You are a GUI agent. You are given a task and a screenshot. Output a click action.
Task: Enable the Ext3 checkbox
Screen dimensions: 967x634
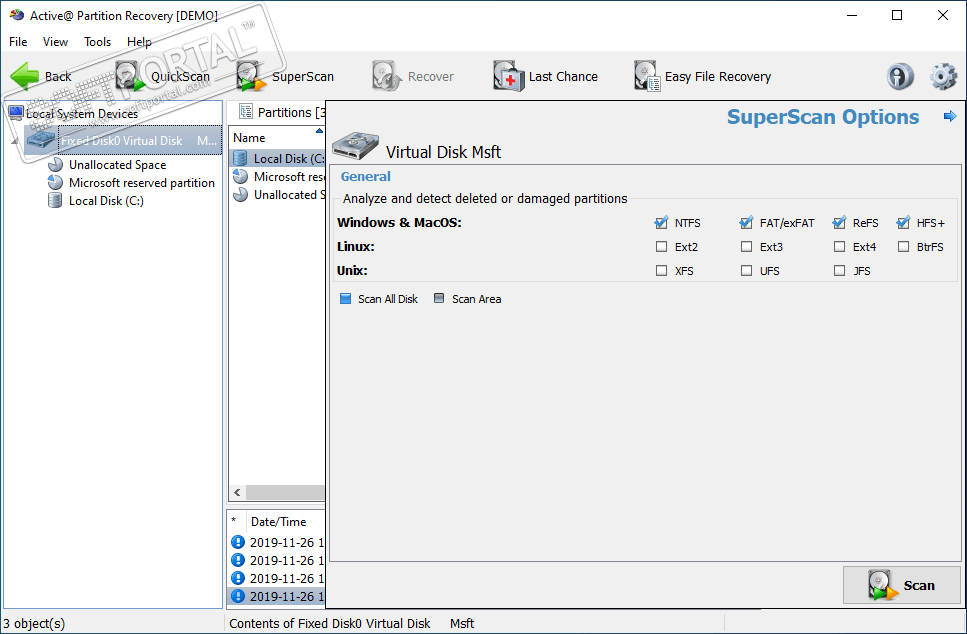click(746, 247)
